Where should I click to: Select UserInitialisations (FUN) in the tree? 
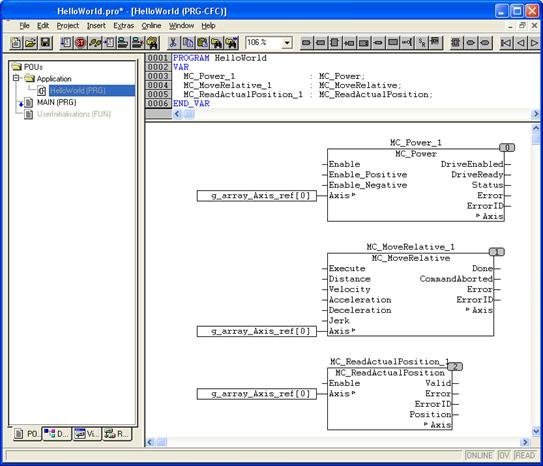tap(74, 114)
